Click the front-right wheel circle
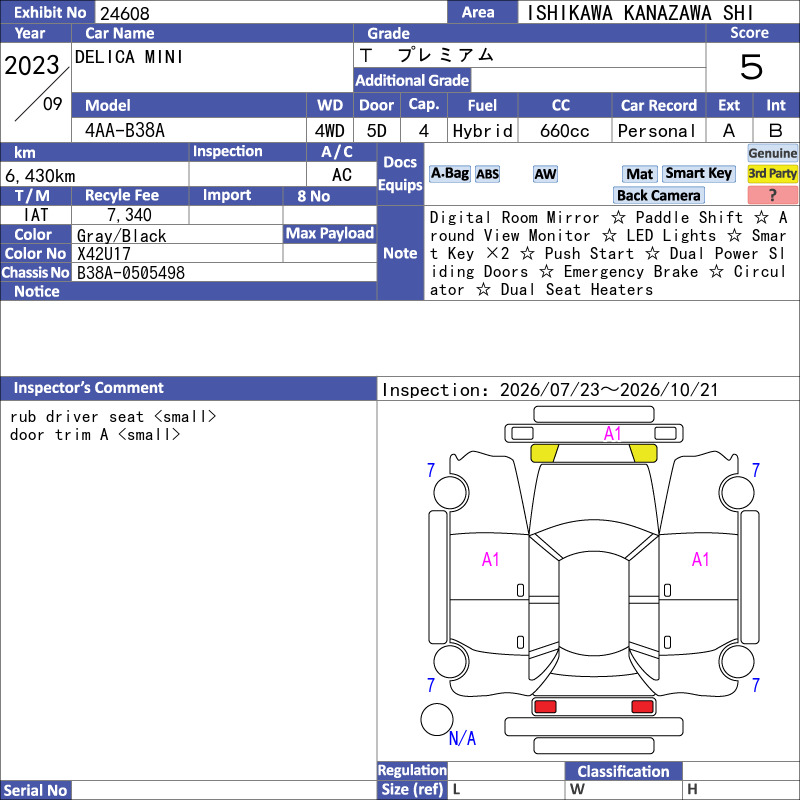 point(737,492)
